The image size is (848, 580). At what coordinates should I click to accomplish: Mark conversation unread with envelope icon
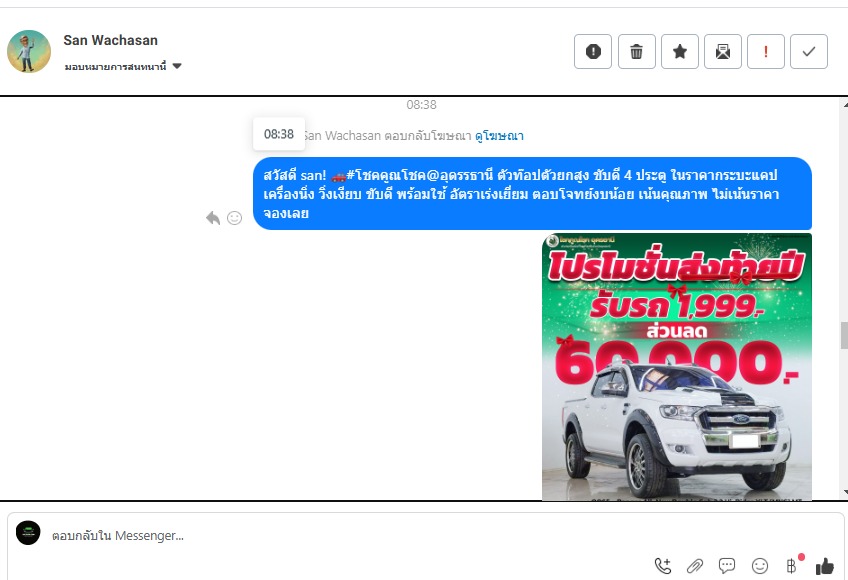coord(723,51)
